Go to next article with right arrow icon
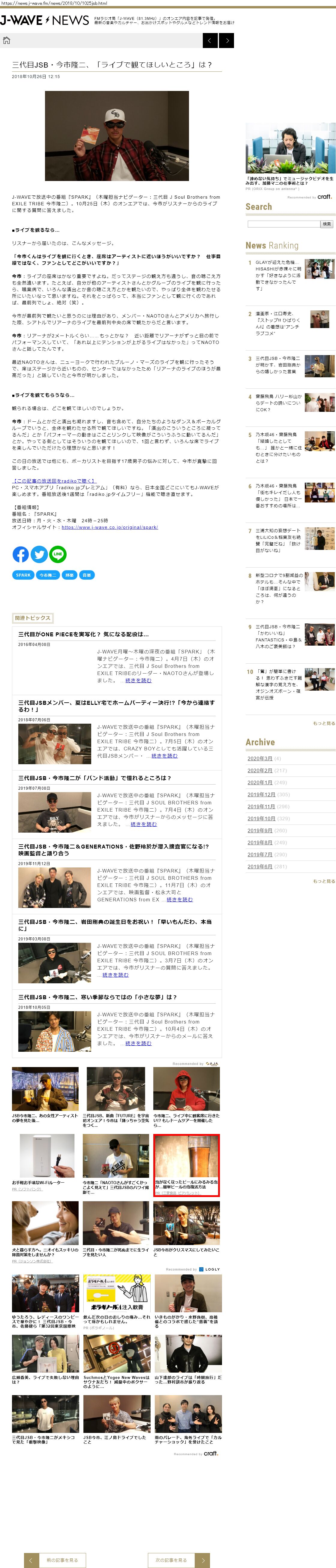Screen dimensions: 336x1568 tap(226, 41)
